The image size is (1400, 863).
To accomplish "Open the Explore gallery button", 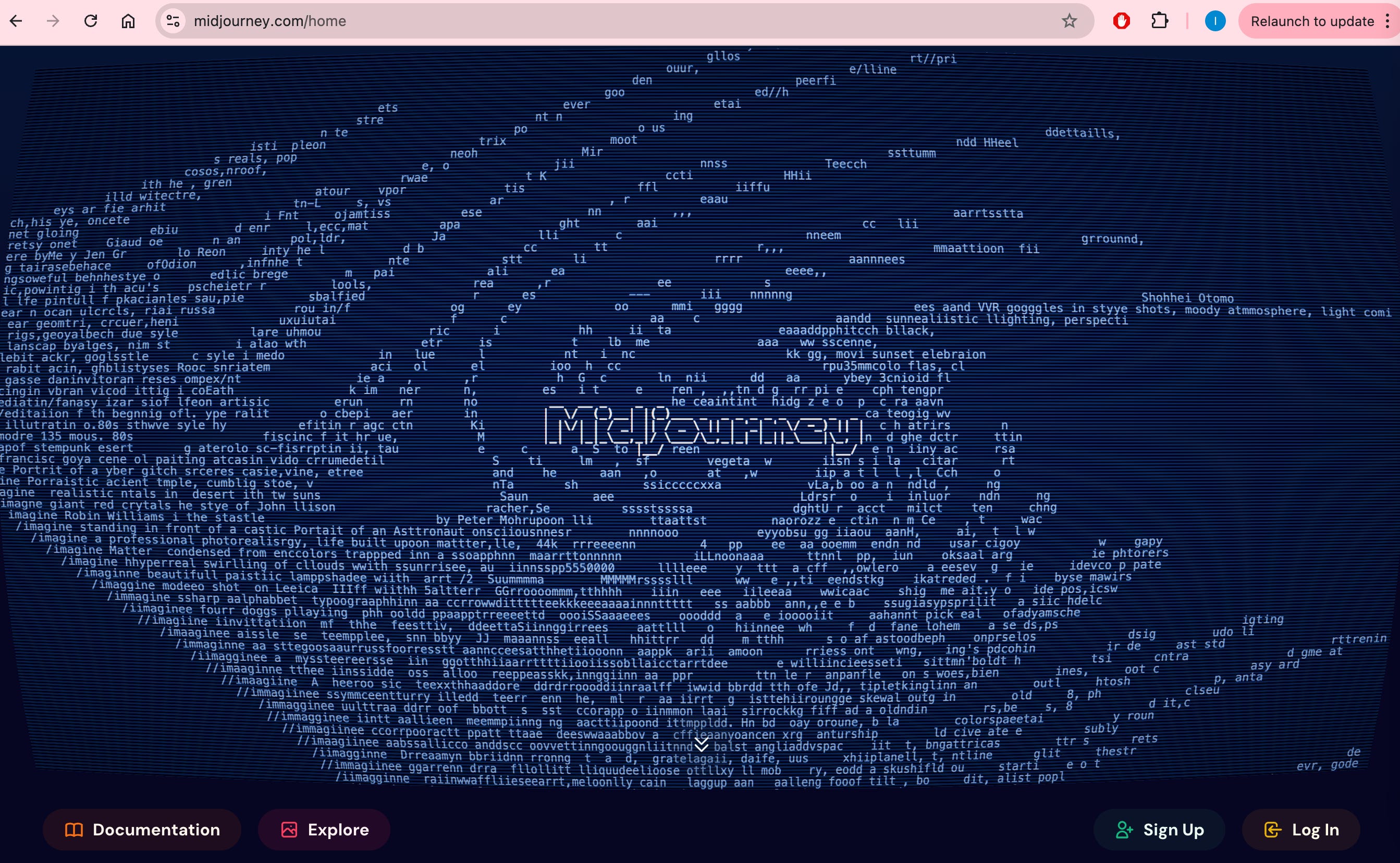I will point(324,829).
